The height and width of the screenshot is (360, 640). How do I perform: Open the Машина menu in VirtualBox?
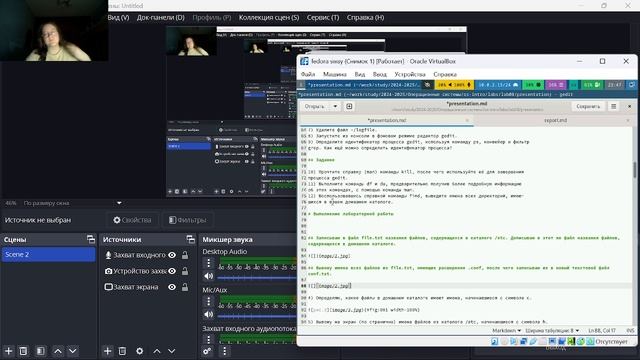click(x=335, y=74)
